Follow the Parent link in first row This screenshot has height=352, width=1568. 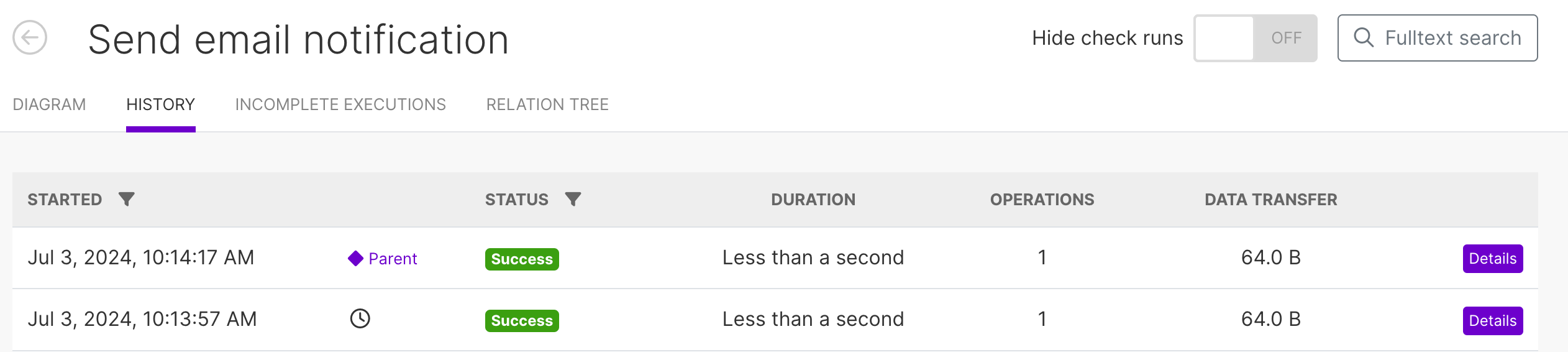click(393, 259)
